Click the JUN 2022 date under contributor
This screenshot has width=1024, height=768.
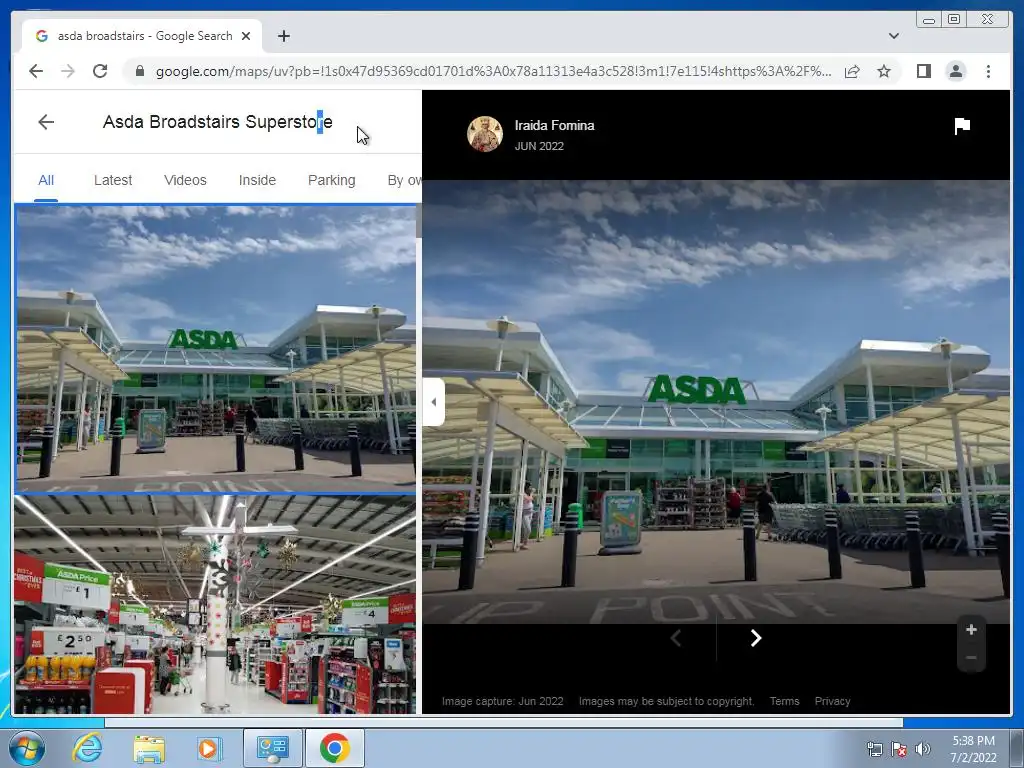[539, 146]
